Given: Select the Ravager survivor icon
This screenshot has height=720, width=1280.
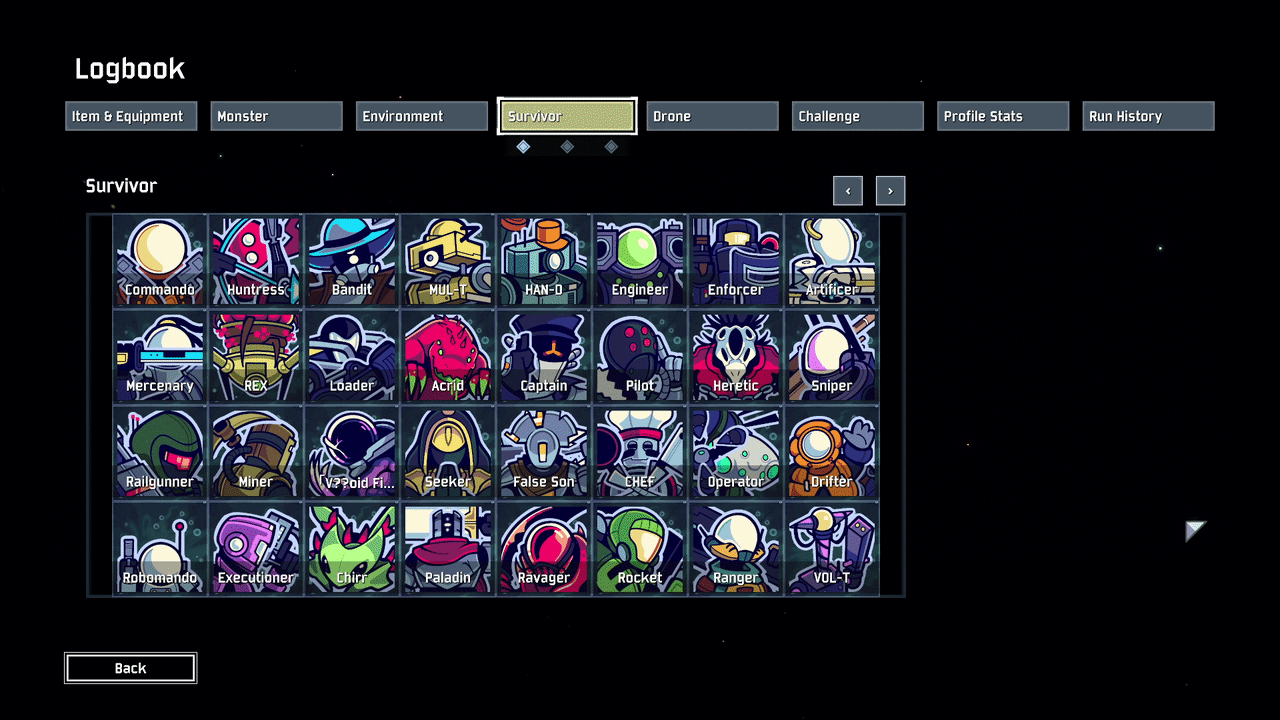Looking at the screenshot, I should coord(544,548).
